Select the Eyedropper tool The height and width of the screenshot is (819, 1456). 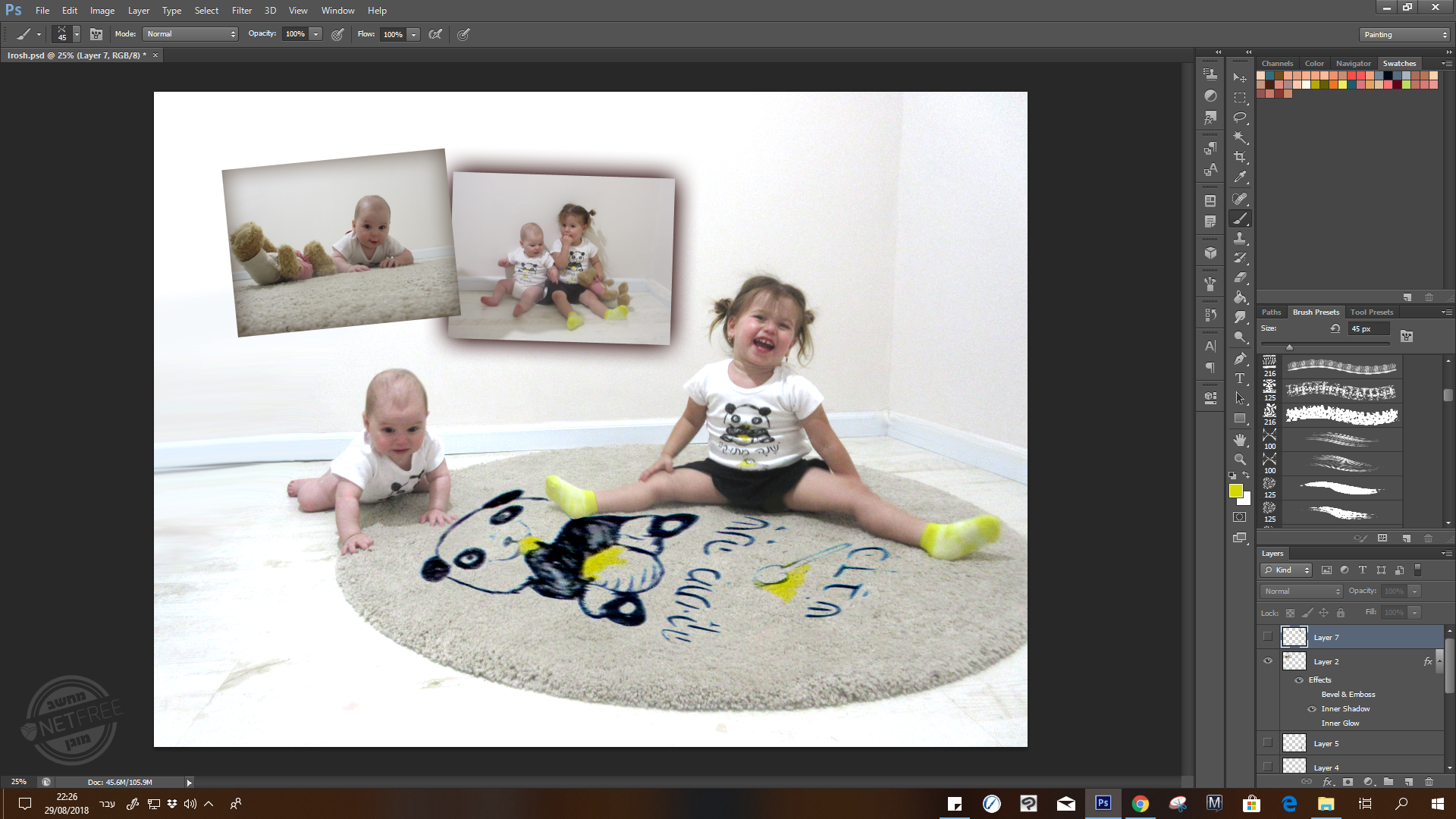pos(1240,177)
